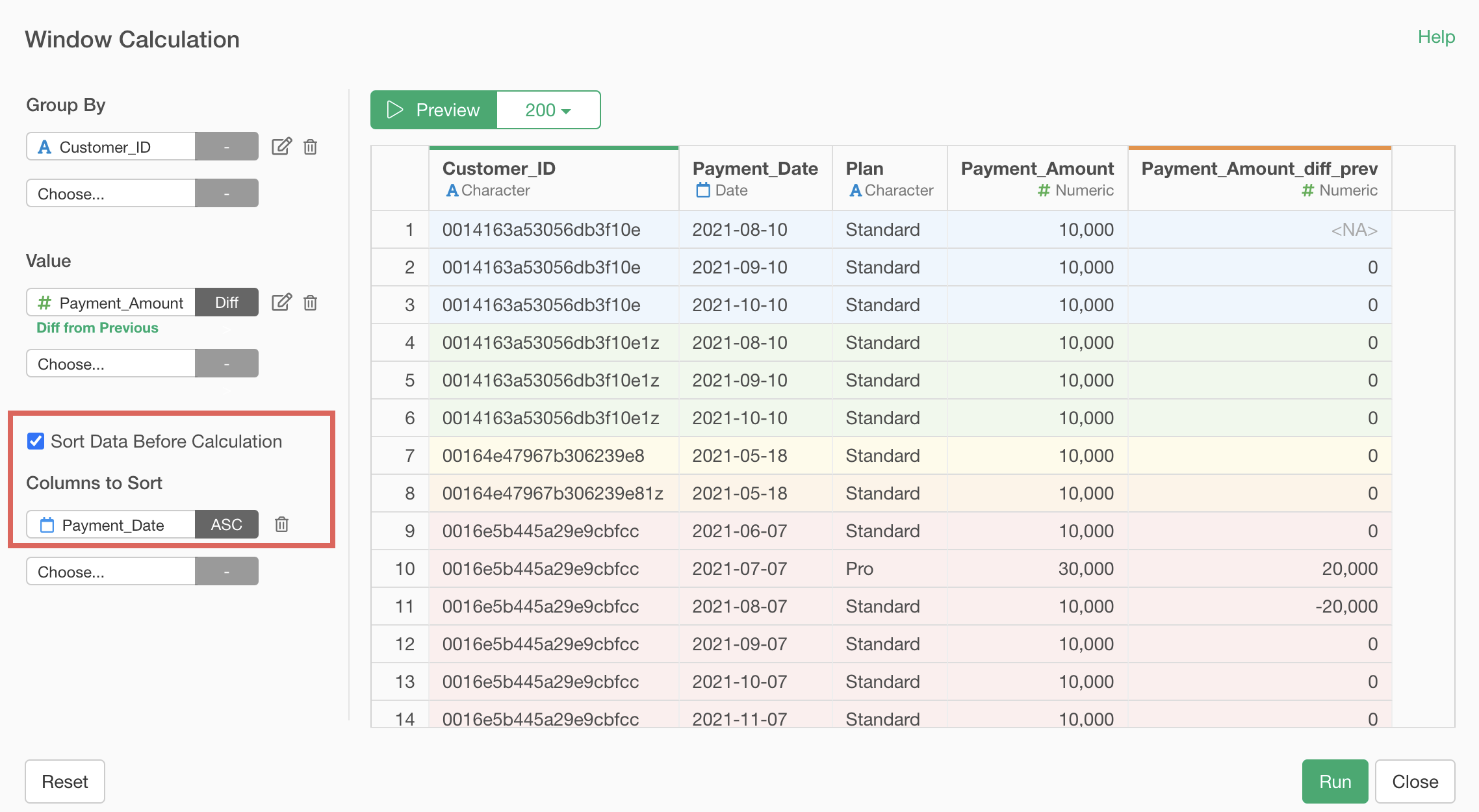This screenshot has height=812, width=1479.
Task: Open Choose dropdown below sort columns
Action: [x=110, y=572]
